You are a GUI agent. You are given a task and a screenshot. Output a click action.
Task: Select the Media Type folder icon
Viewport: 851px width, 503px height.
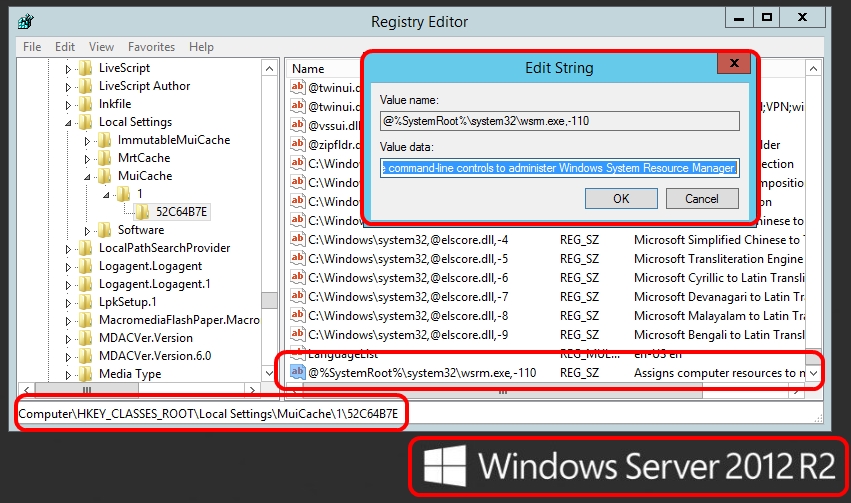coord(86,373)
